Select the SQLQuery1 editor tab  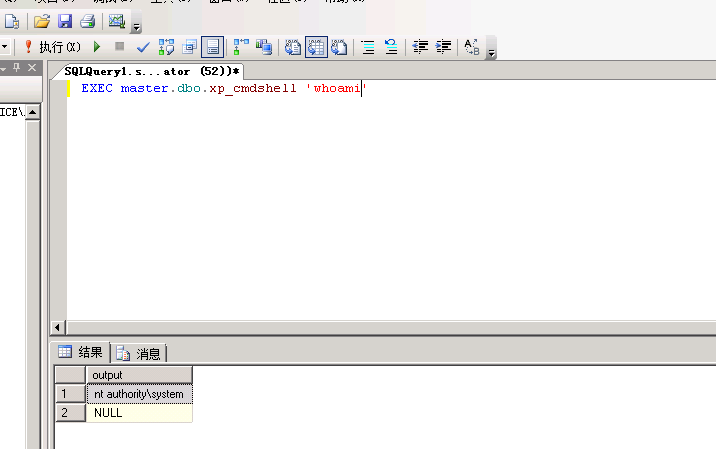click(152, 71)
